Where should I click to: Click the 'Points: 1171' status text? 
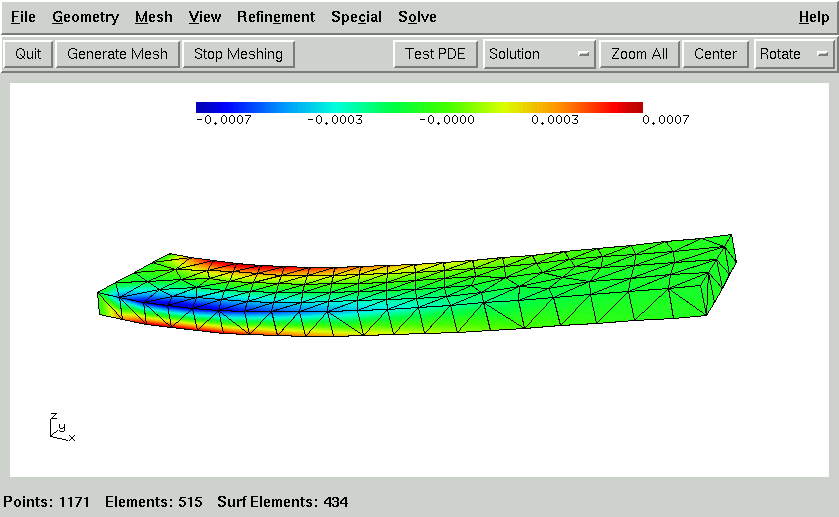[47, 502]
